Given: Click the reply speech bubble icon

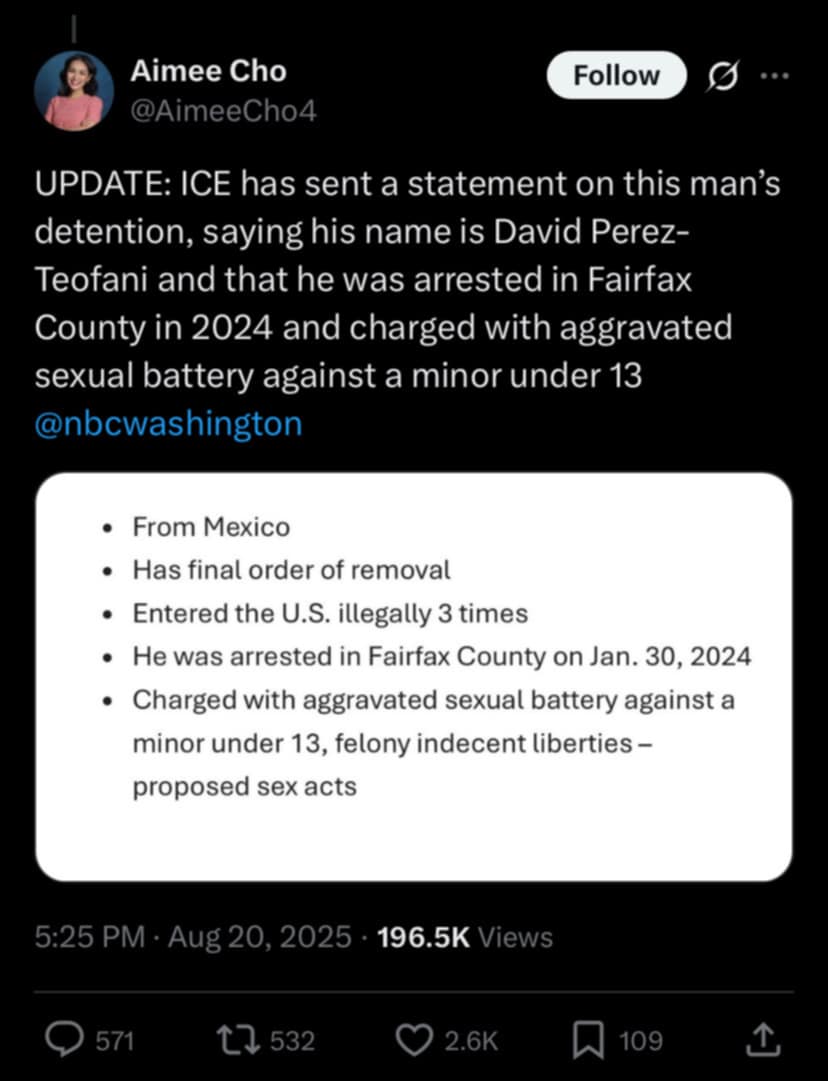Looking at the screenshot, I should tap(64, 1040).
